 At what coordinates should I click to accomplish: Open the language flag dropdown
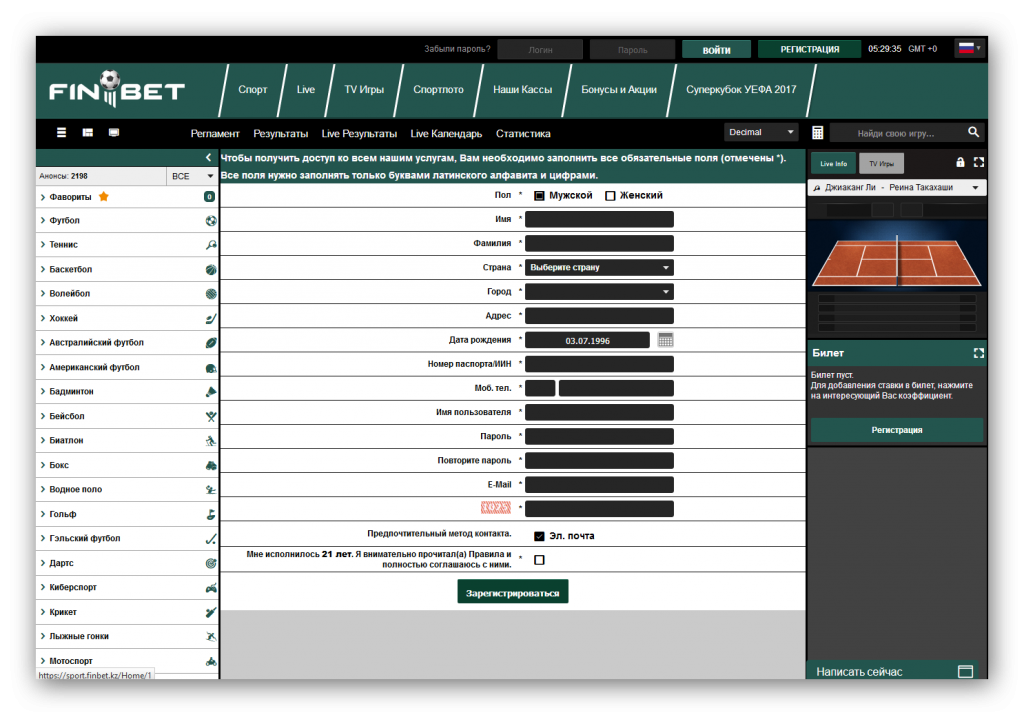click(x=970, y=48)
